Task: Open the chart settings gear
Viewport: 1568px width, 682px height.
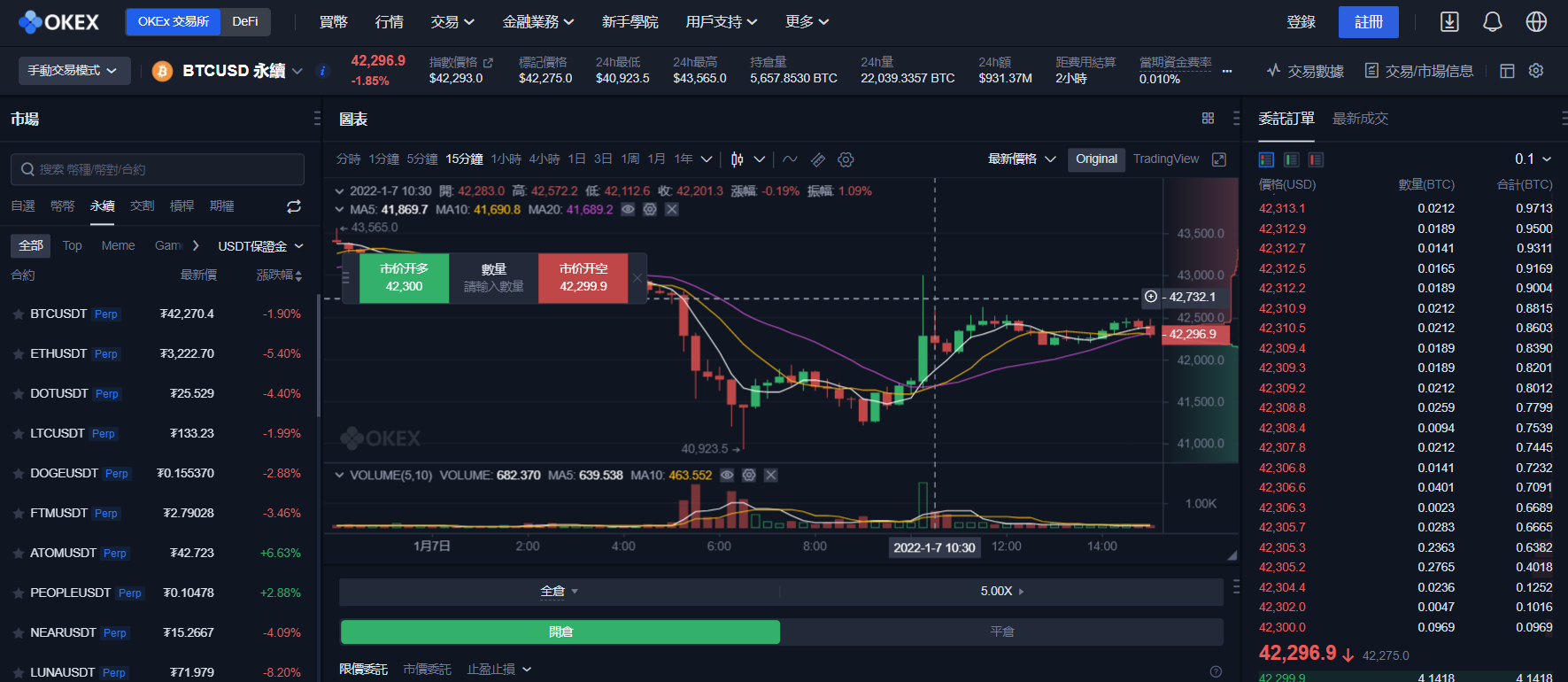Action: pyautogui.click(x=846, y=159)
